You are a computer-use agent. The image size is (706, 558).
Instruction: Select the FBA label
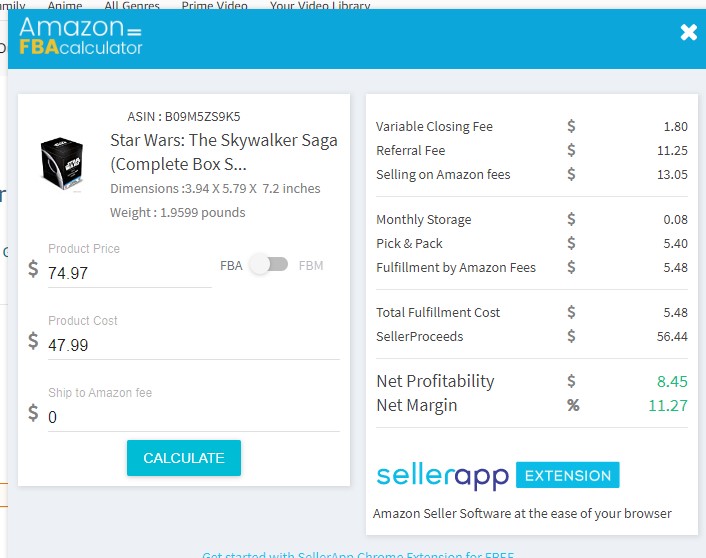pyautogui.click(x=231, y=266)
